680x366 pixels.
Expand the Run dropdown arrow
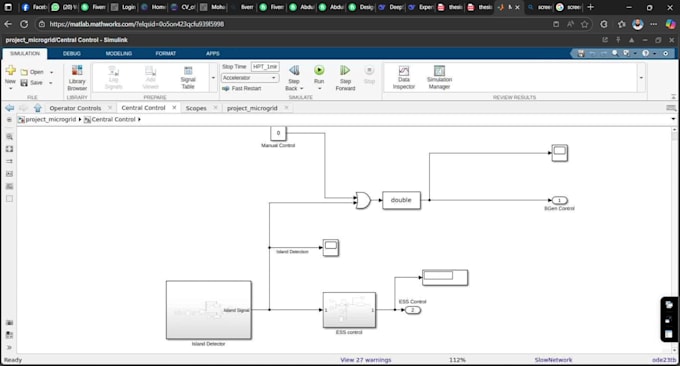[320, 88]
